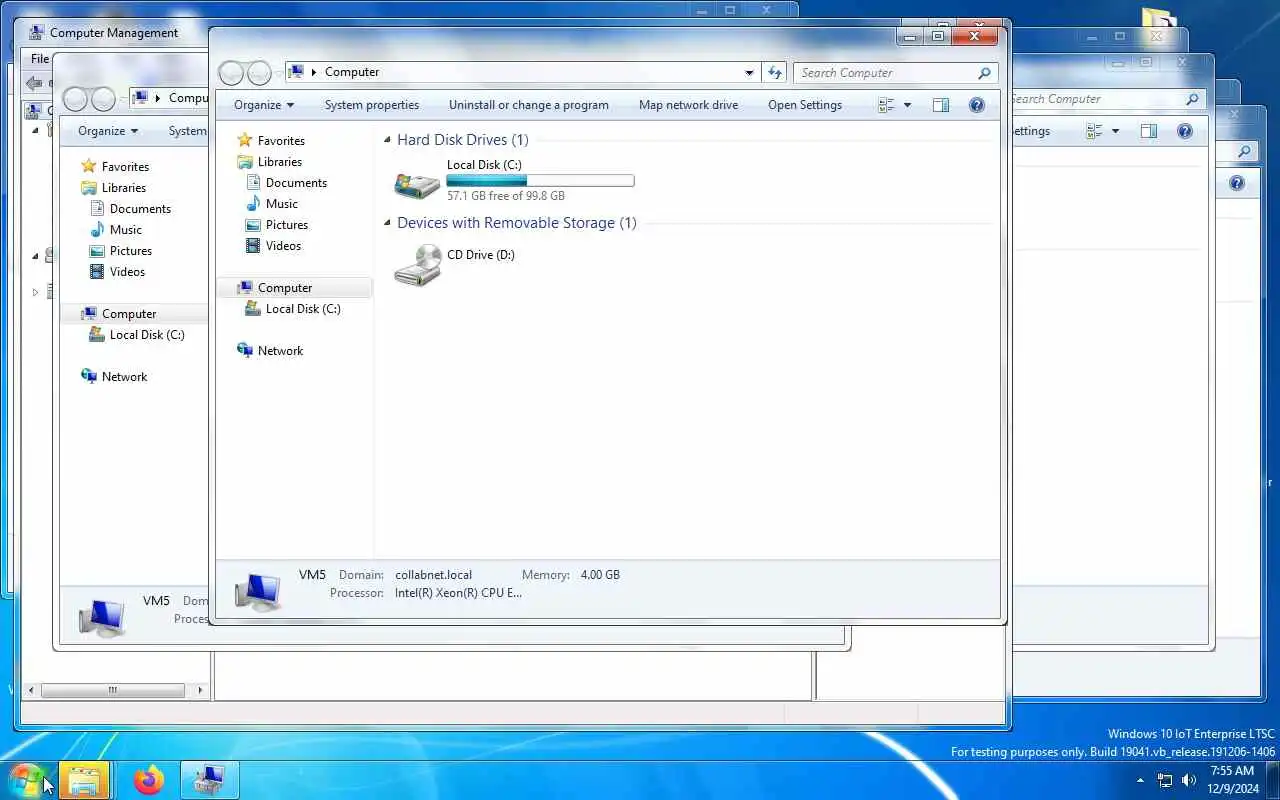Click the Music note icon in the front sidebar
The width and height of the screenshot is (1280, 800).
(x=253, y=204)
